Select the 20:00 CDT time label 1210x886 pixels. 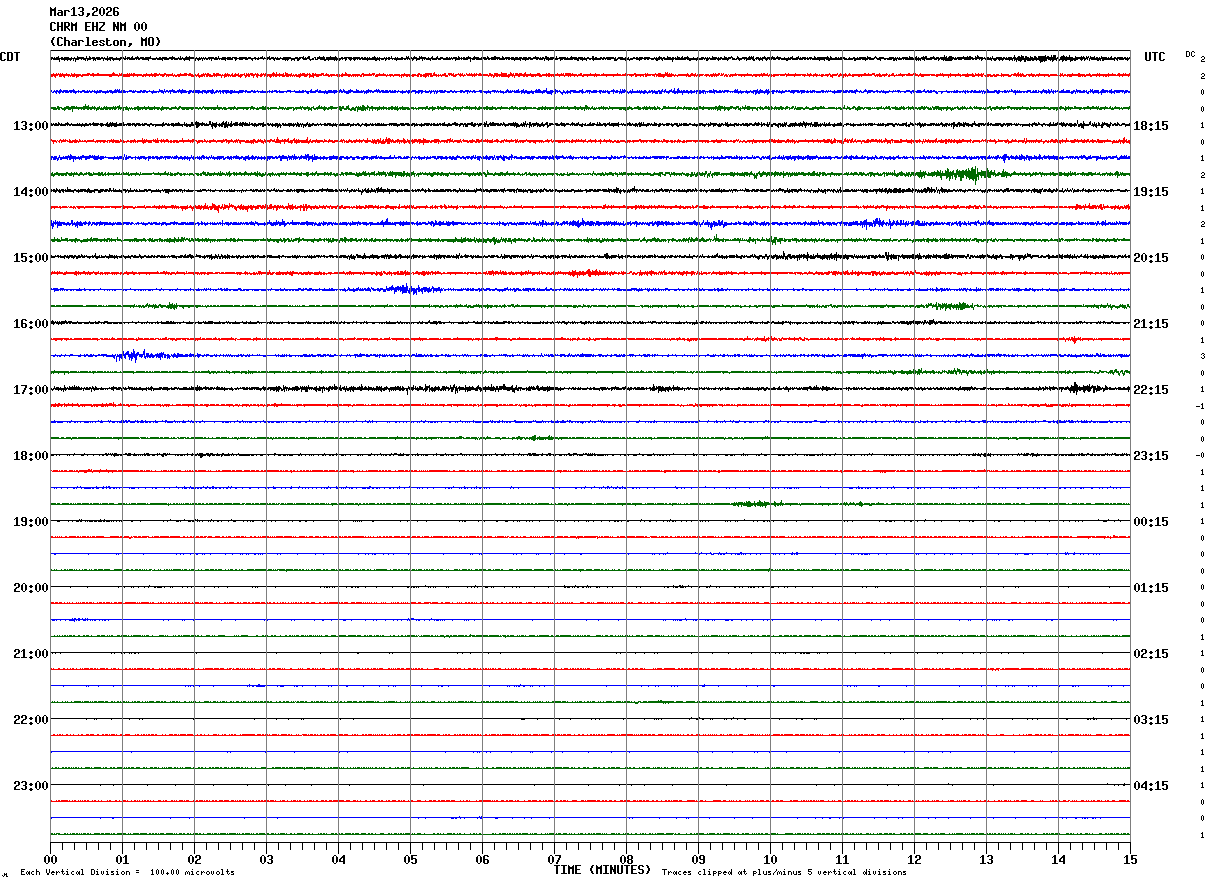tap(31, 588)
